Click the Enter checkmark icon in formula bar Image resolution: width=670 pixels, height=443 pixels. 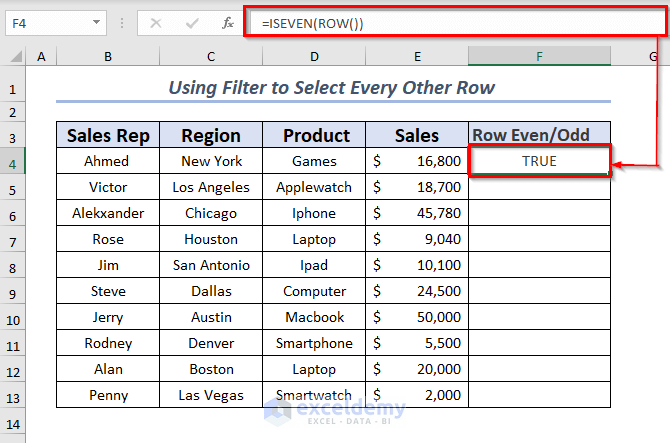pyautogui.click(x=191, y=23)
